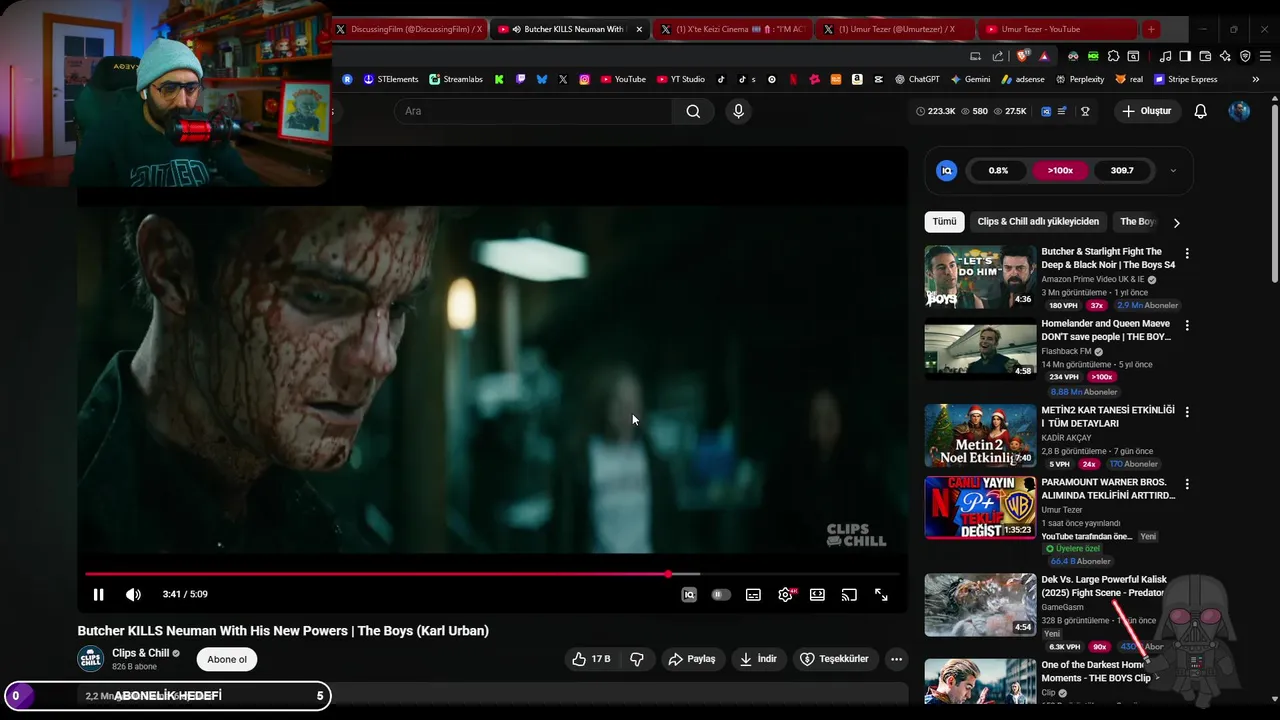Open YT Studio bookmark
Screen dimensions: 1280x720
pyautogui.click(x=681, y=79)
